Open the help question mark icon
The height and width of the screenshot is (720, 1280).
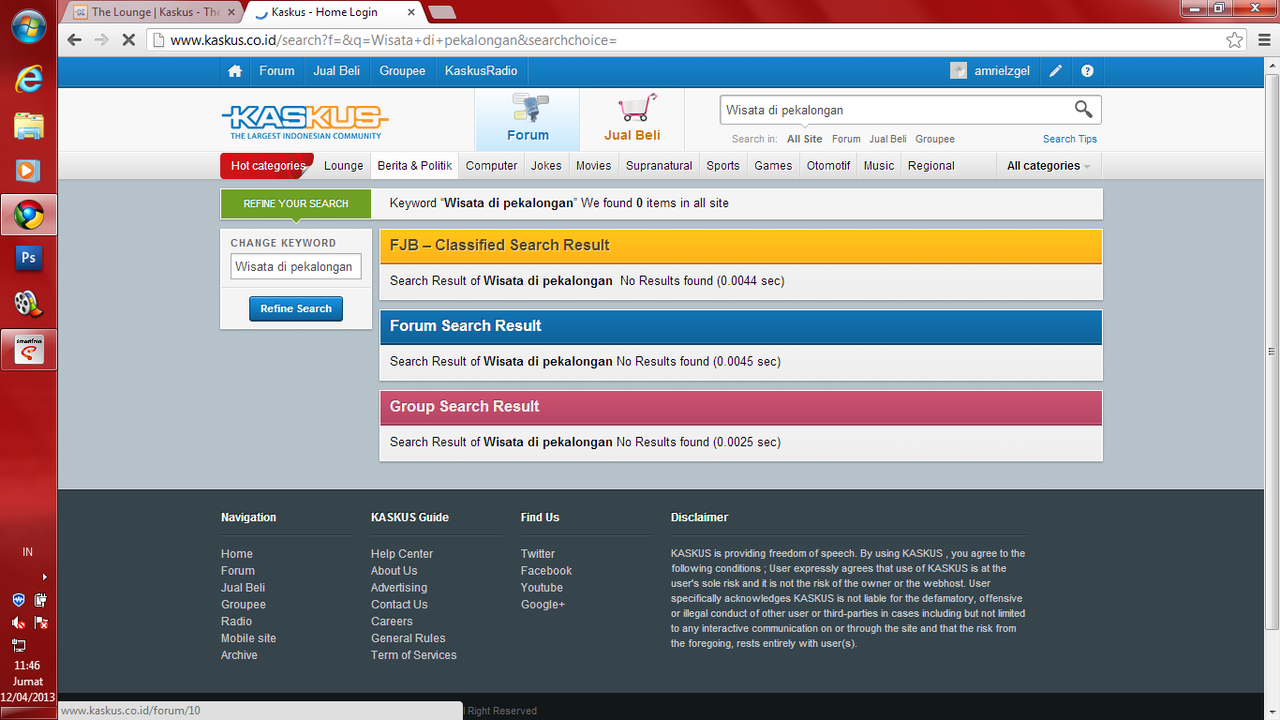1088,71
